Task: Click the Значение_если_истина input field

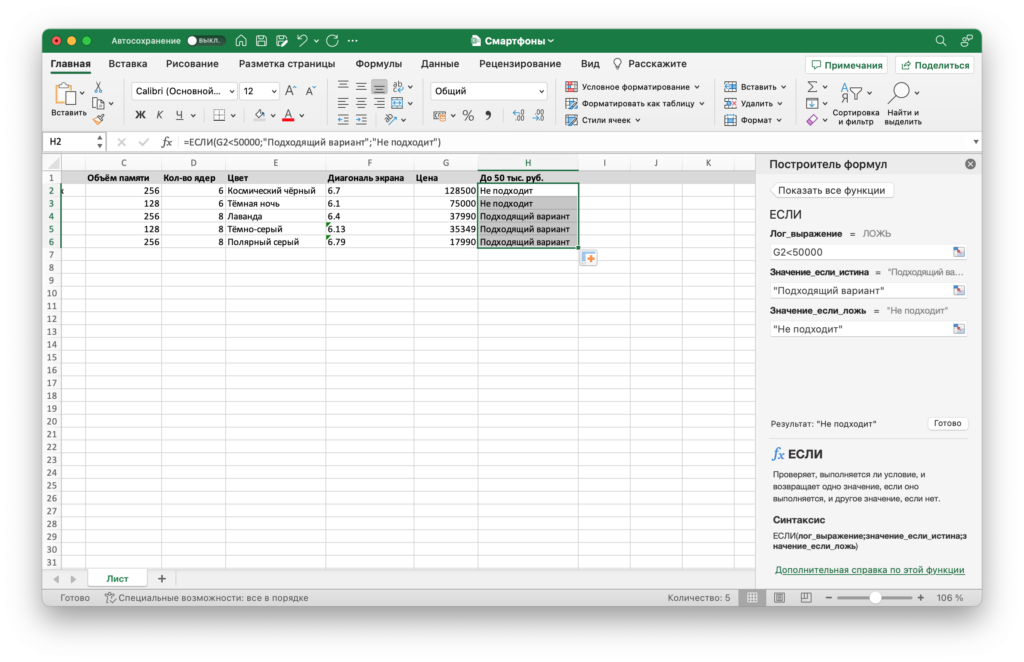Action: [861, 291]
